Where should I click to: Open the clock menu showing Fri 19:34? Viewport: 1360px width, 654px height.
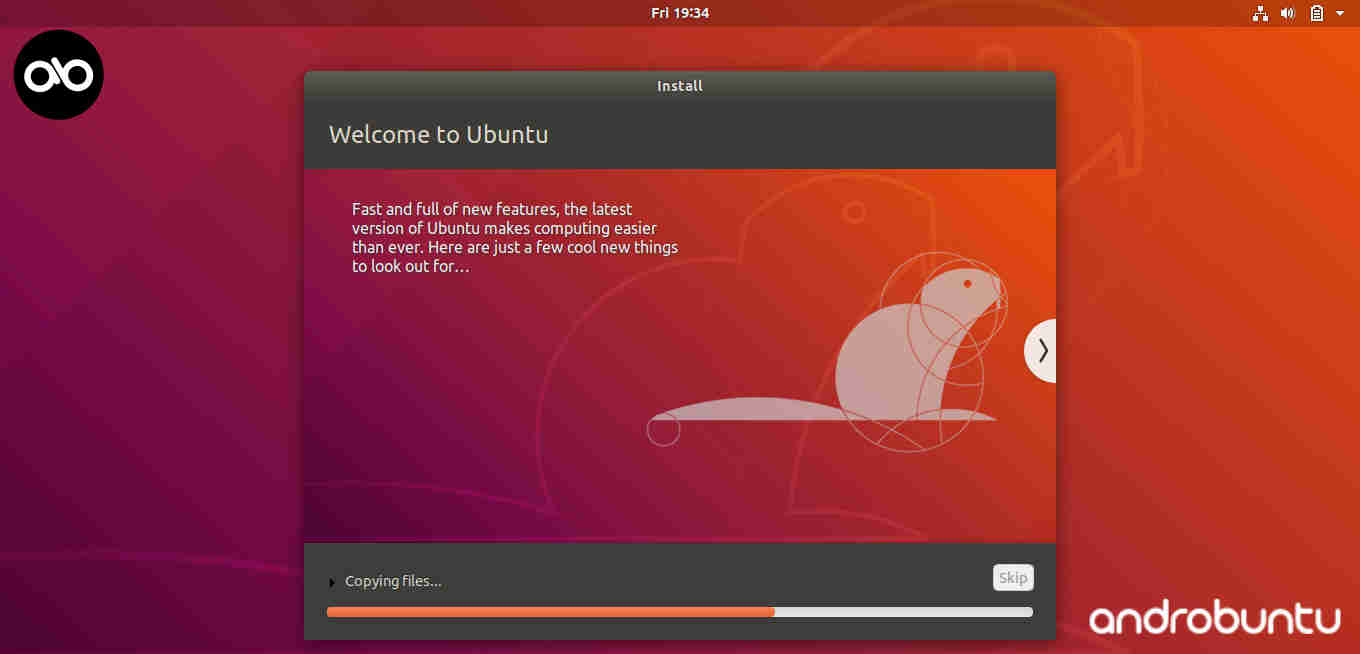680,13
